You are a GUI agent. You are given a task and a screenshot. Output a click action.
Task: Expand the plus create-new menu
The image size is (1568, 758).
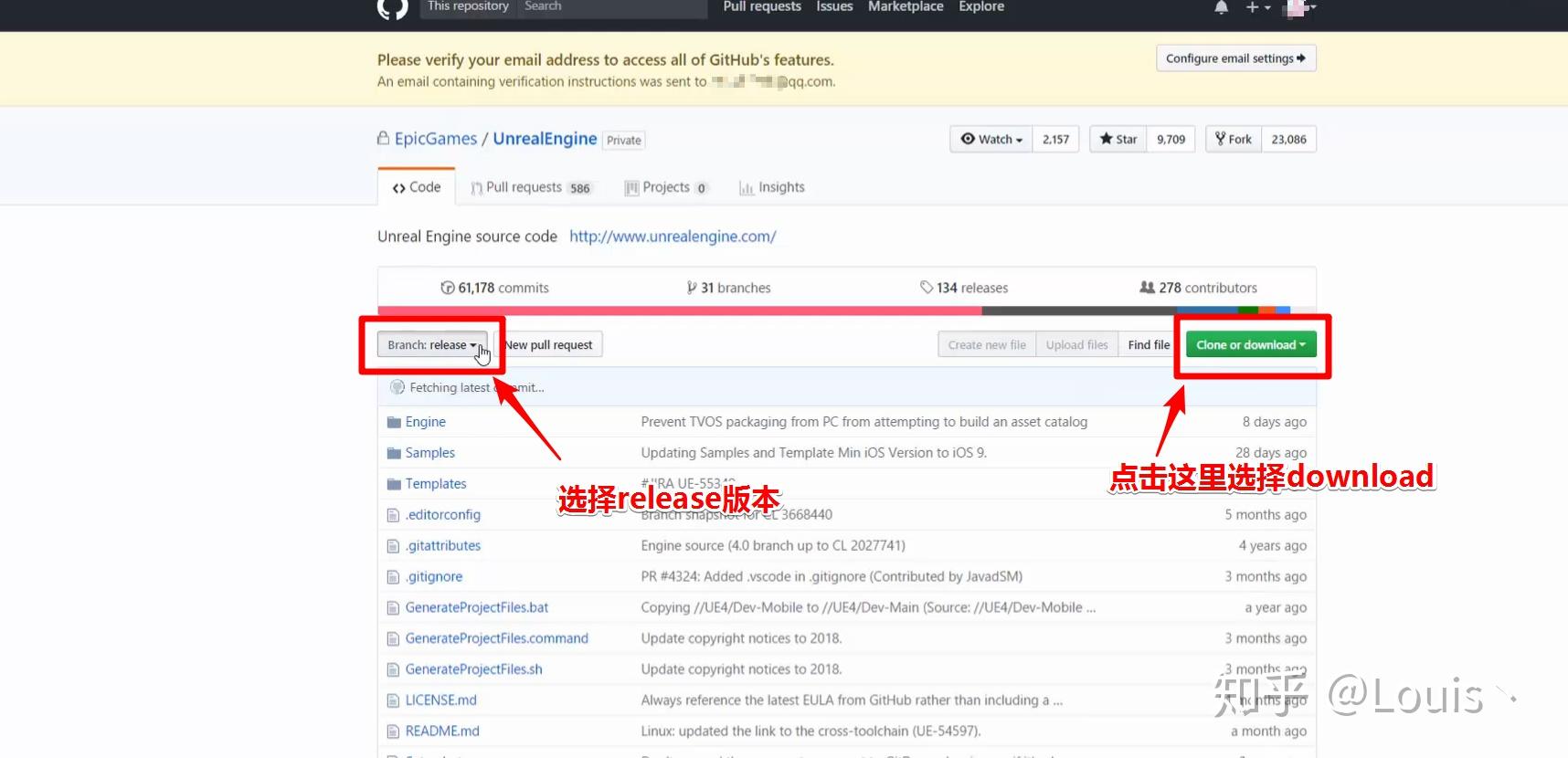[x=1258, y=7]
